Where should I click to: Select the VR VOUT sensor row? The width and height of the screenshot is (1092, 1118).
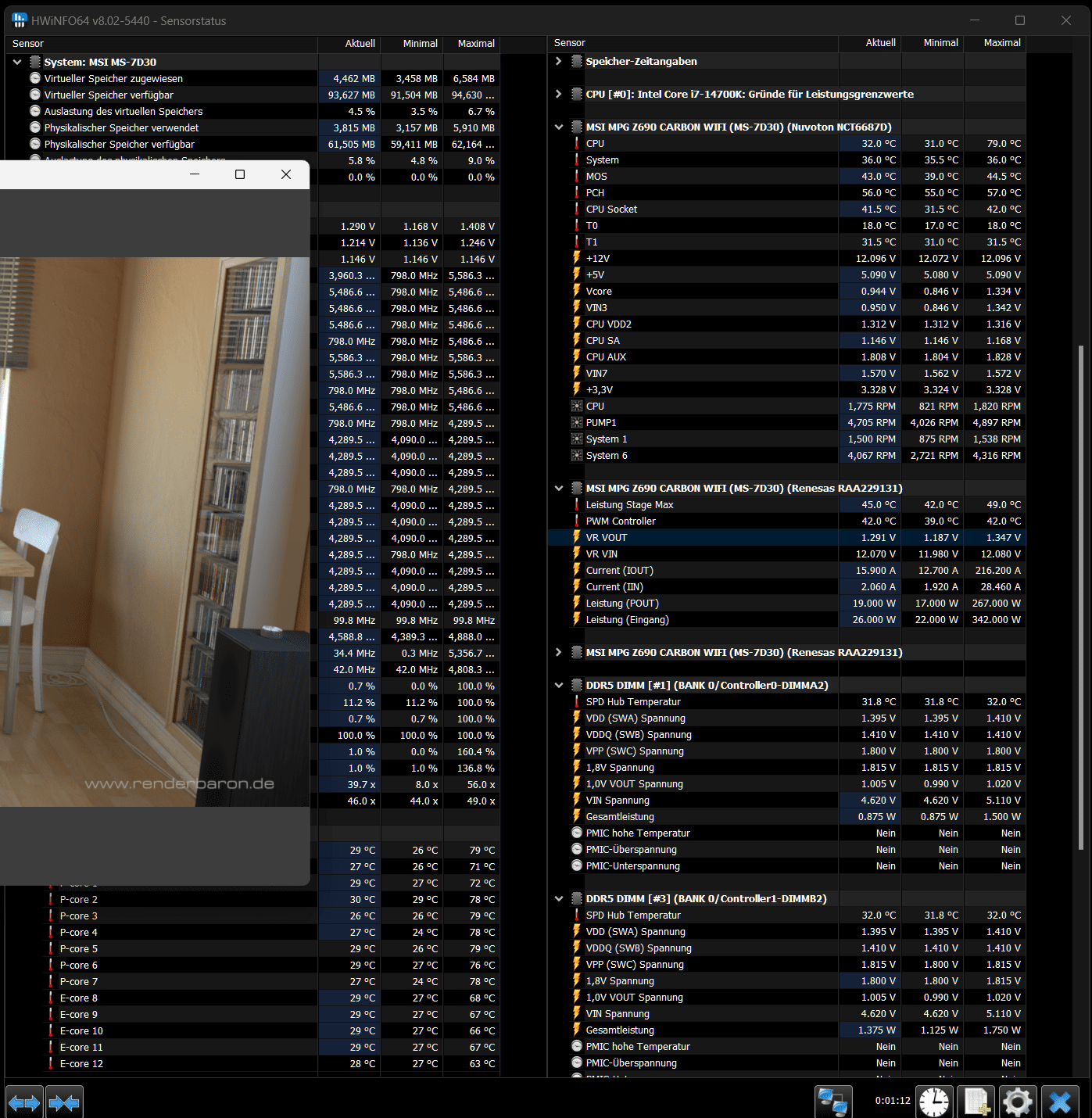coord(787,537)
